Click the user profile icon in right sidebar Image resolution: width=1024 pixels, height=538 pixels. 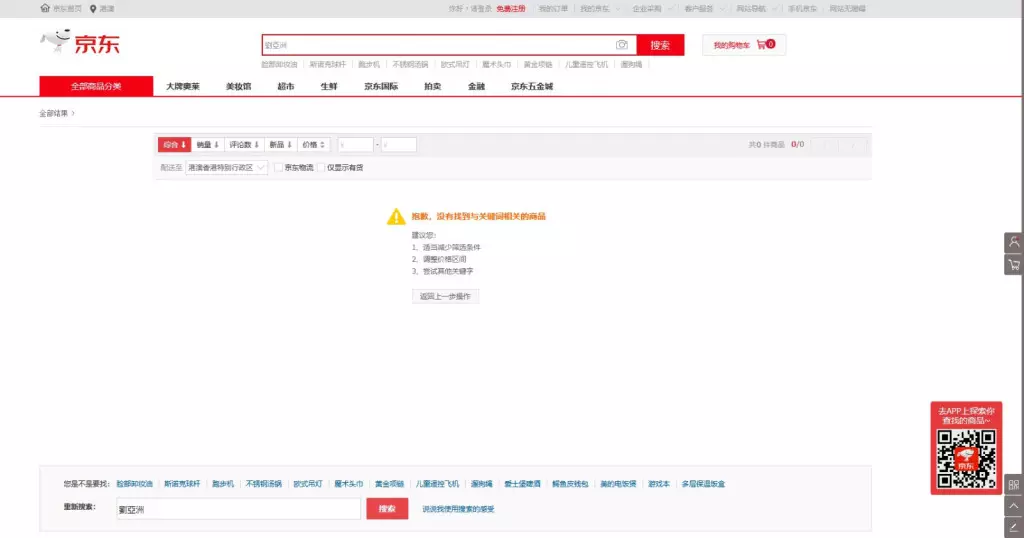(1014, 242)
